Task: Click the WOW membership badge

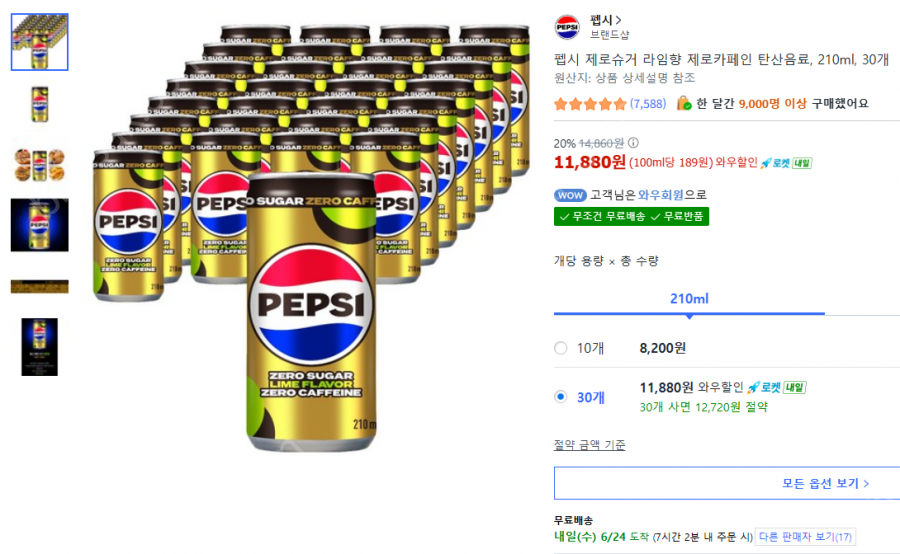Action: point(570,195)
